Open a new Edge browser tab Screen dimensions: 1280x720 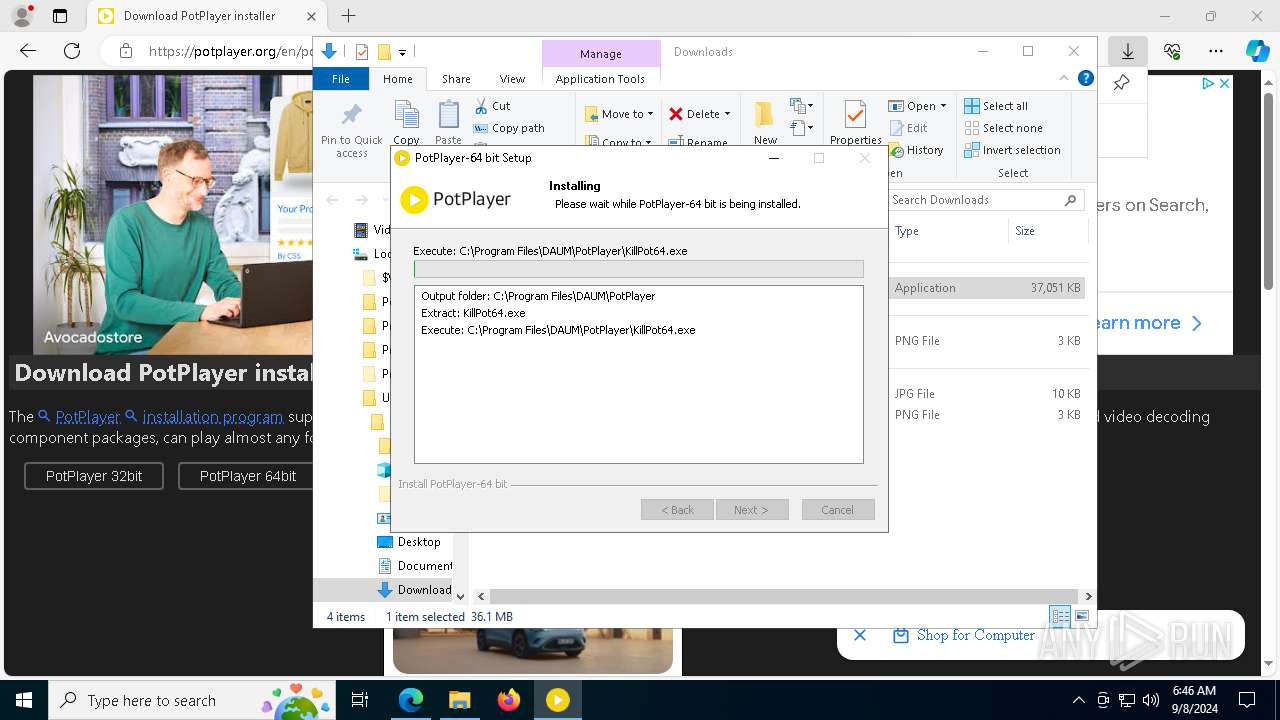348,16
